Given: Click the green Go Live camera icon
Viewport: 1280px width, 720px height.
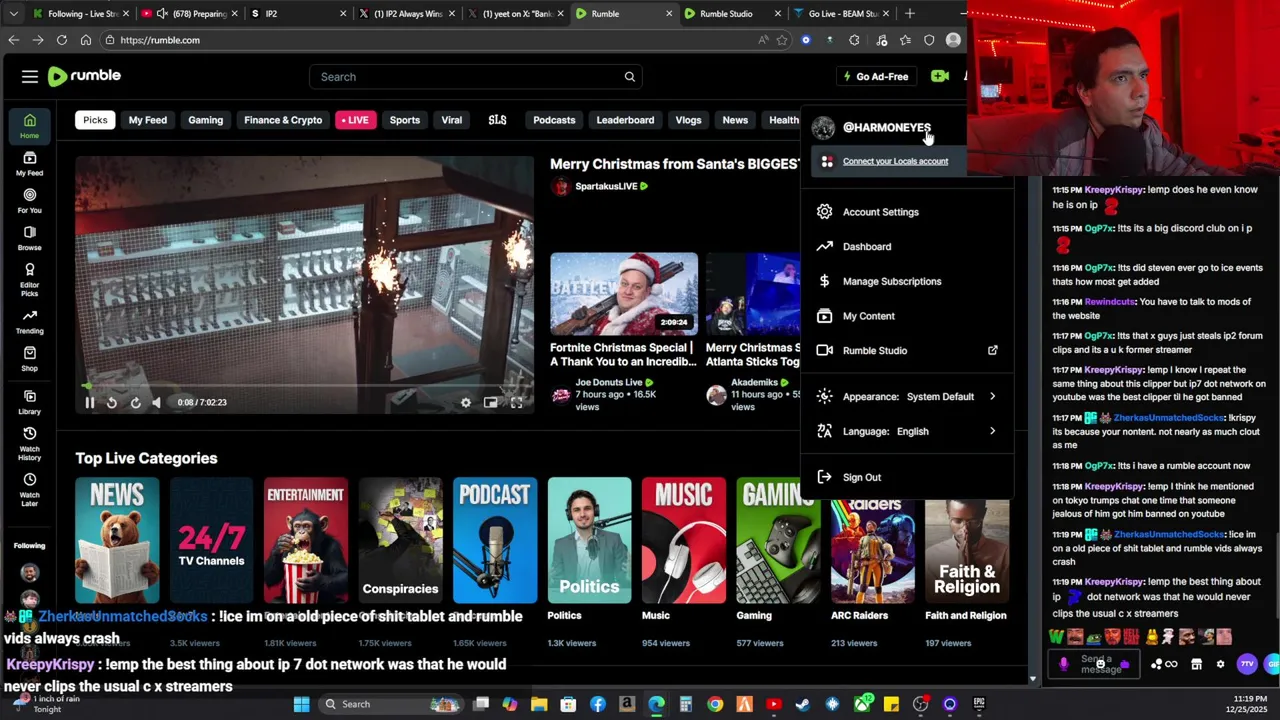Looking at the screenshot, I should pyautogui.click(x=939, y=76).
